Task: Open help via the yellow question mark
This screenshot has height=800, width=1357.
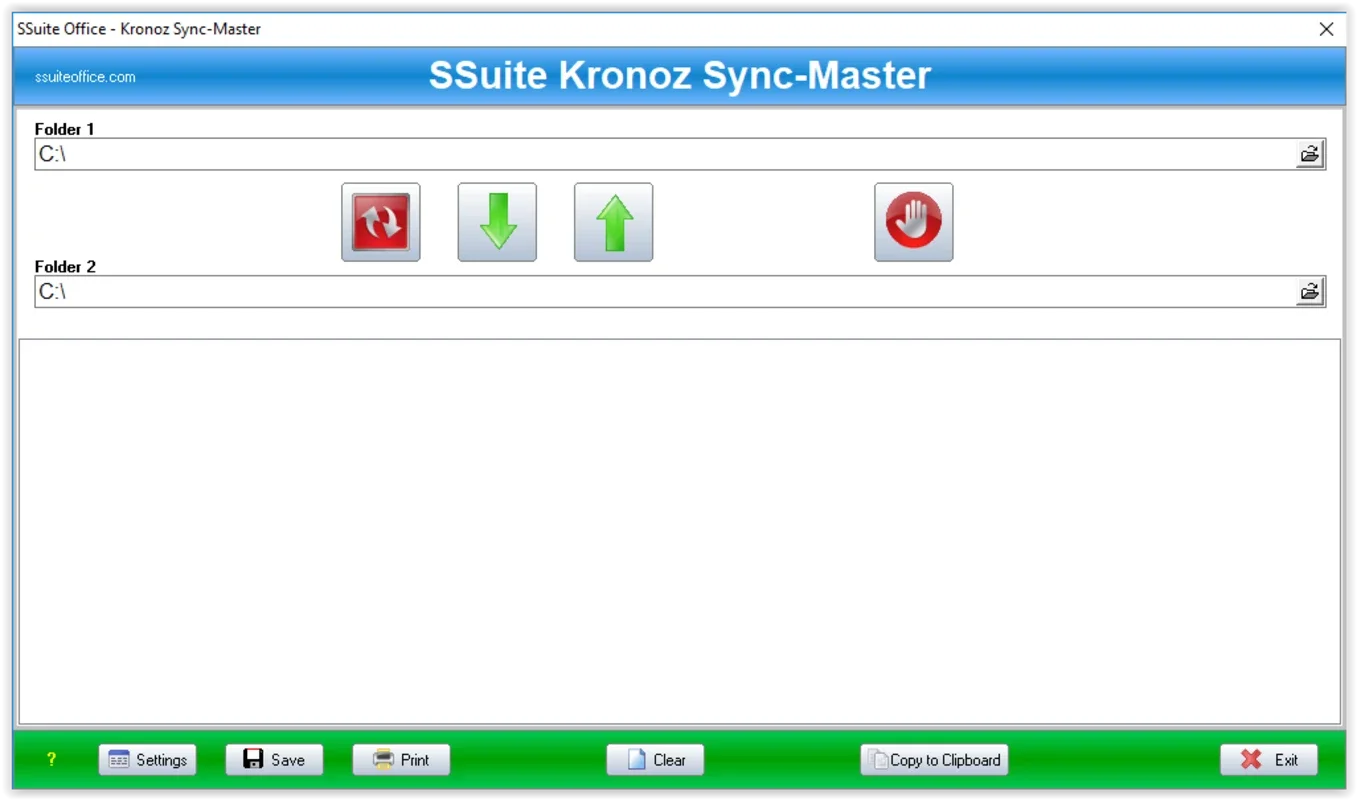Action: coord(51,760)
